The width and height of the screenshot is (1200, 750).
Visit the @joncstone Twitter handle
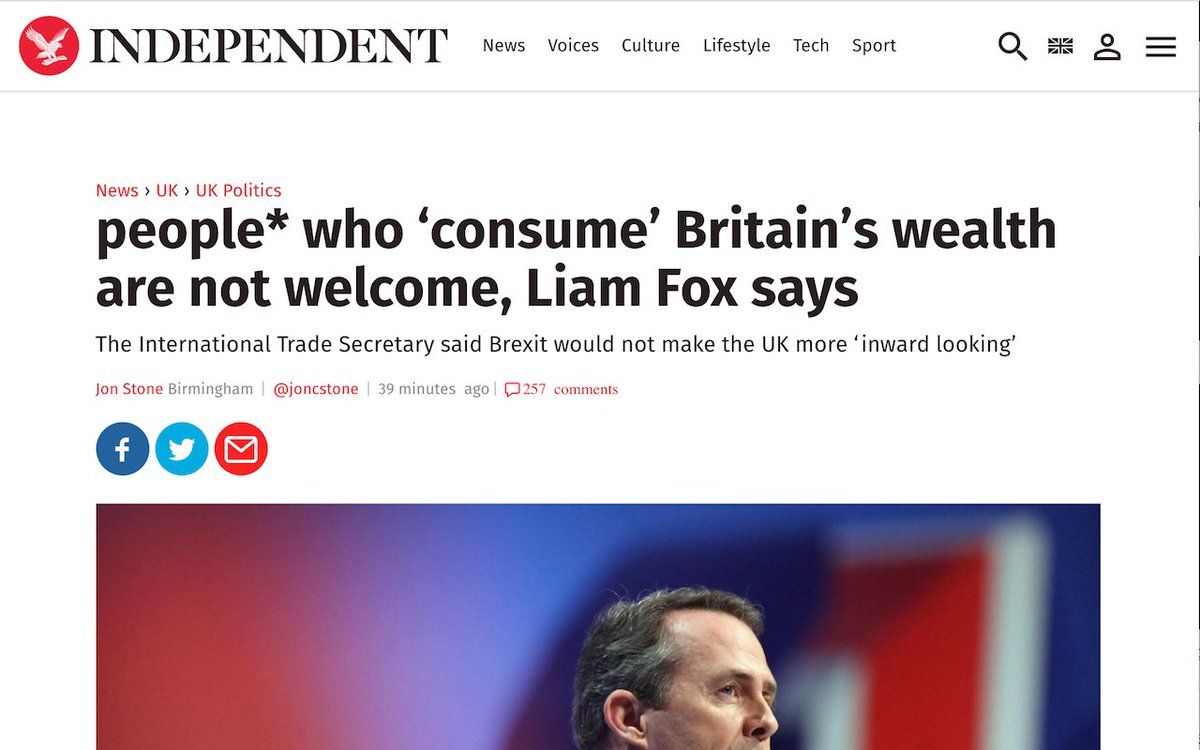tap(316, 389)
